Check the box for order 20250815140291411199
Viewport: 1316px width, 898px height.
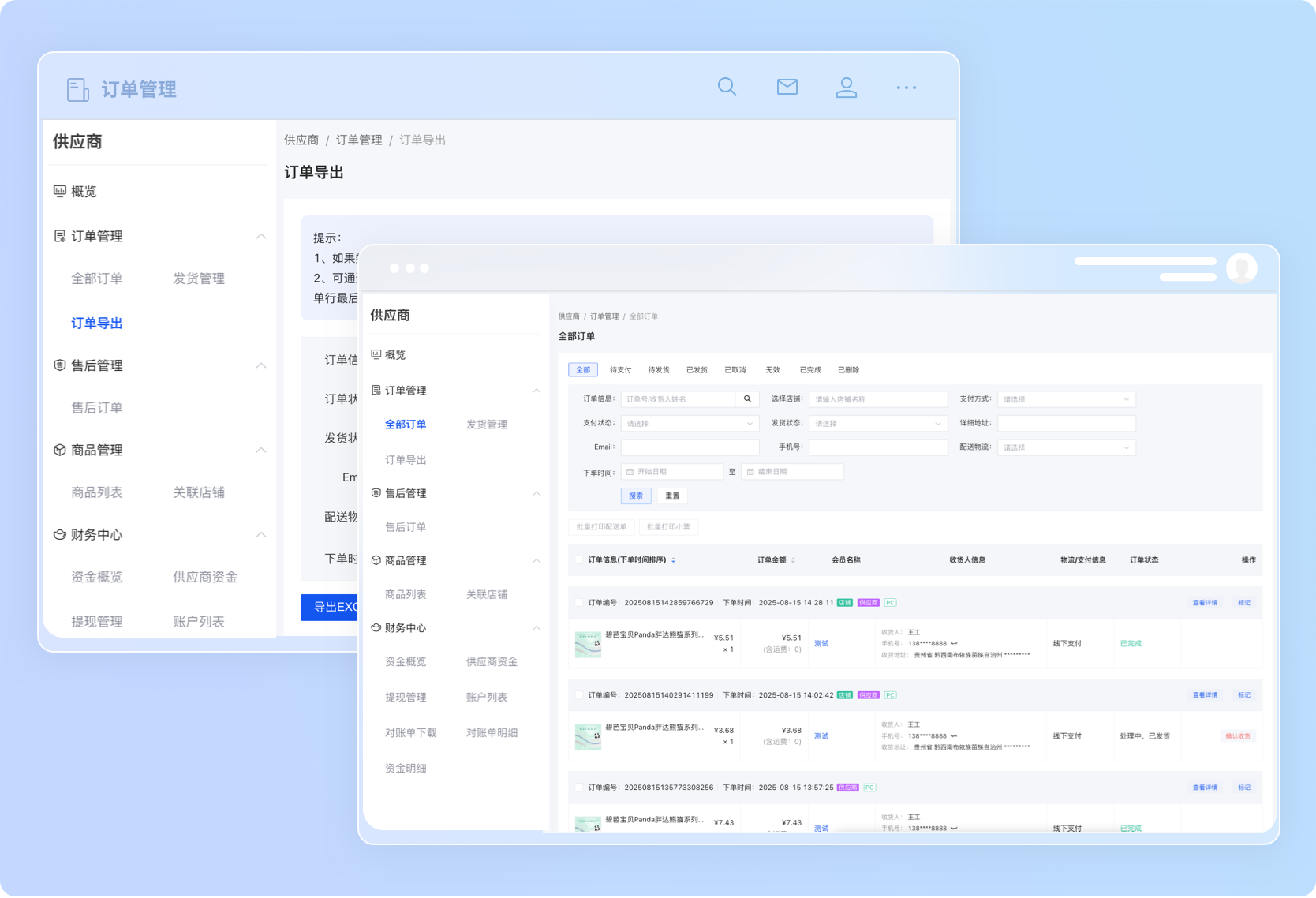pos(579,695)
